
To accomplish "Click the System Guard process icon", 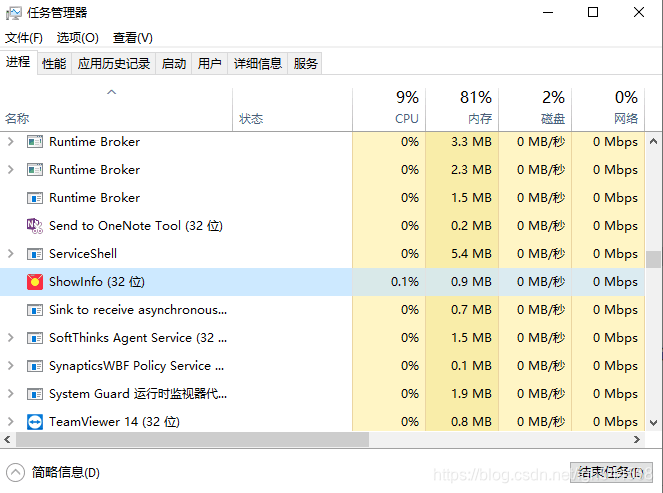I will 35,394.
